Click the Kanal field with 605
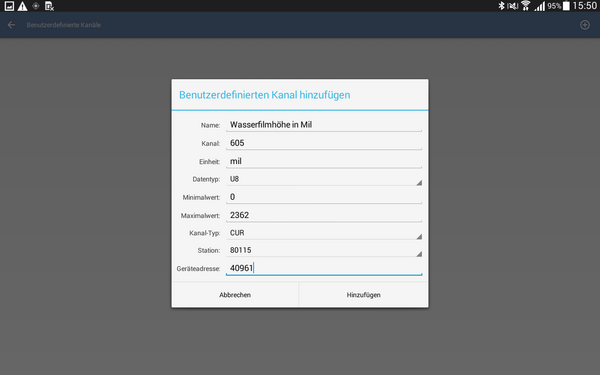 pos(324,143)
